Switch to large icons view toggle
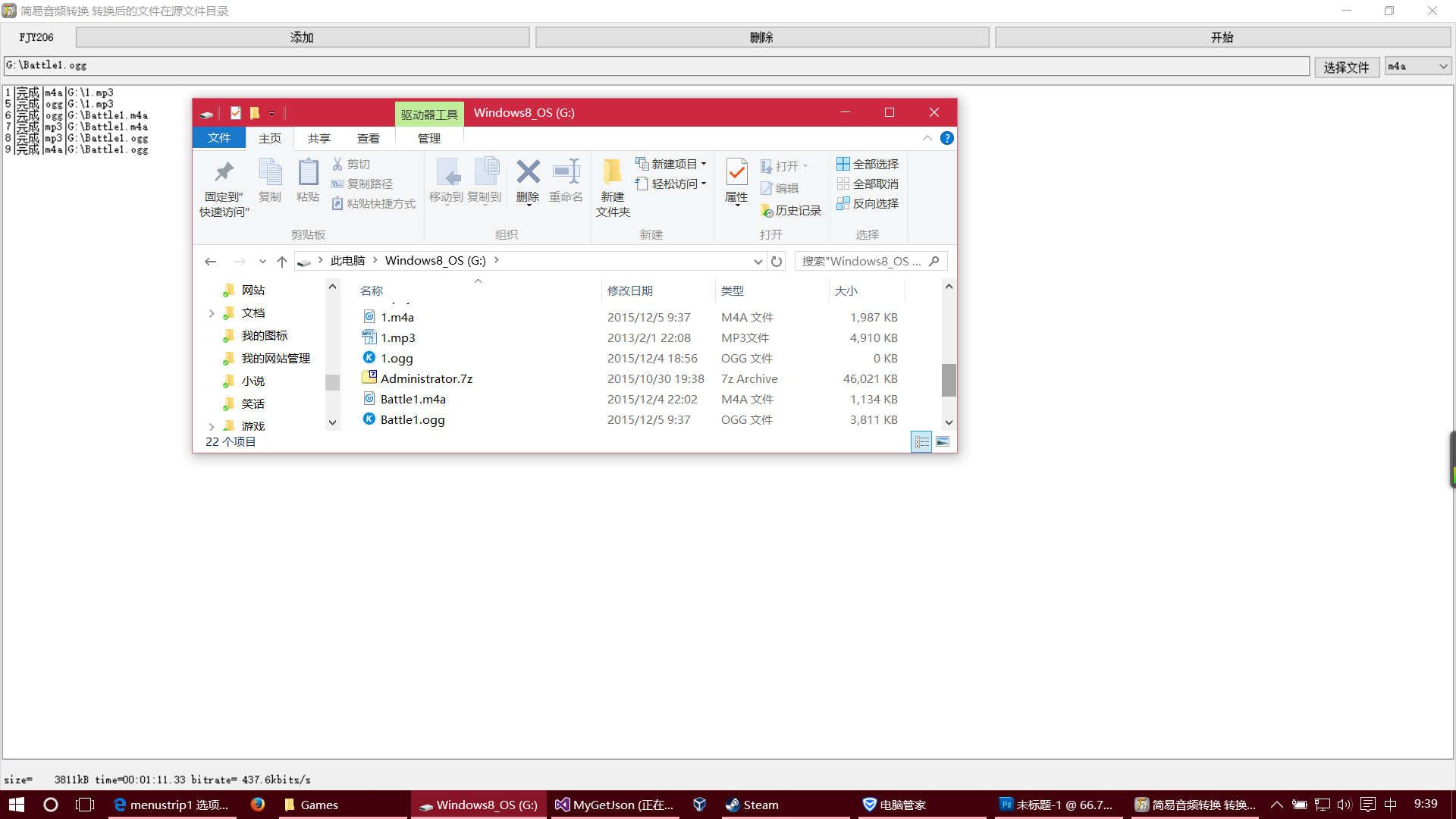The height and width of the screenshot is (819, 1456). tap(943, 441)
